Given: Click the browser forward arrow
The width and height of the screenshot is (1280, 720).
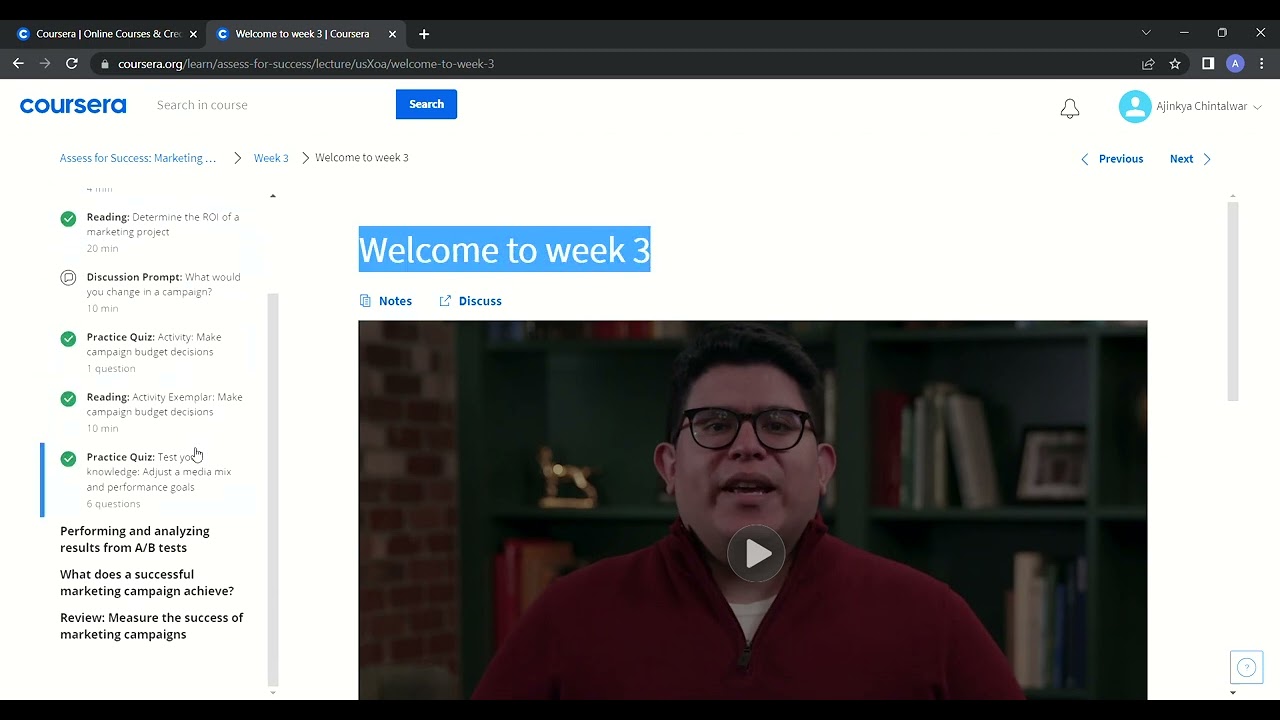Looking at the screenshot, I should [x=45, y=63].
